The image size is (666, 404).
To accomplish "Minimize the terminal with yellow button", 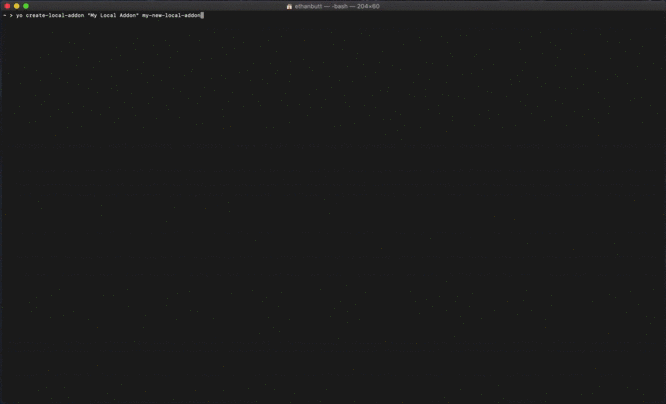I will (x=17, y=6).
